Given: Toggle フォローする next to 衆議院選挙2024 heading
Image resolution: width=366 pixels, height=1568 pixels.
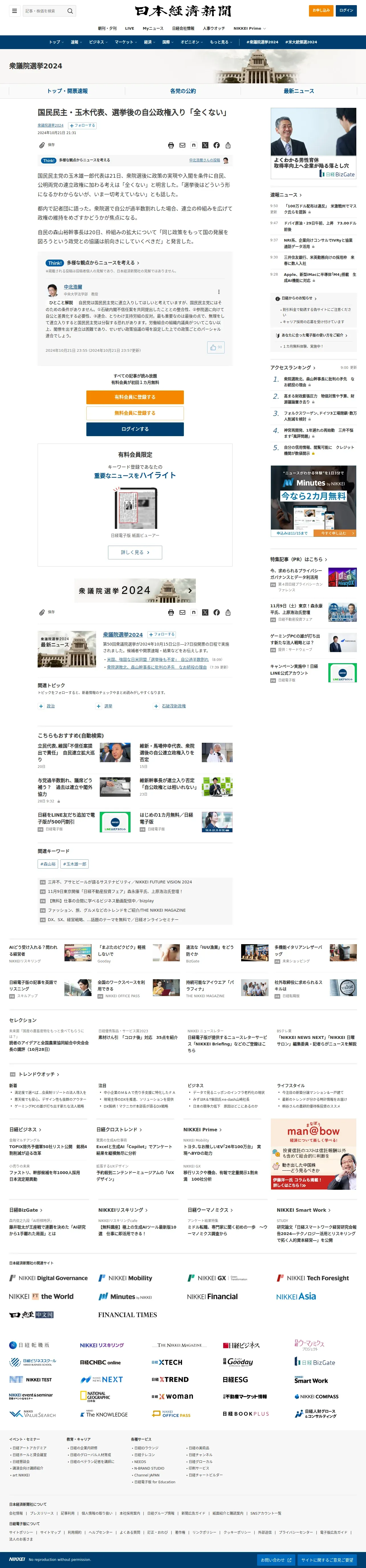Looking at the screenshot, I should (x=161, y=634).
